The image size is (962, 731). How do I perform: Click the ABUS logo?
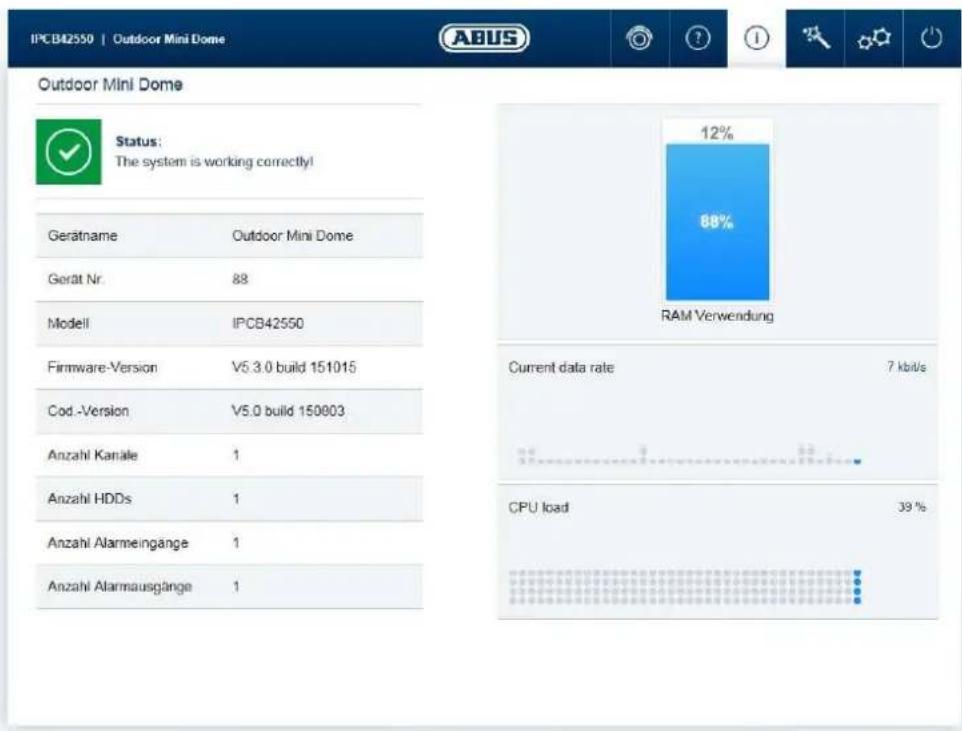coord(484,38)
